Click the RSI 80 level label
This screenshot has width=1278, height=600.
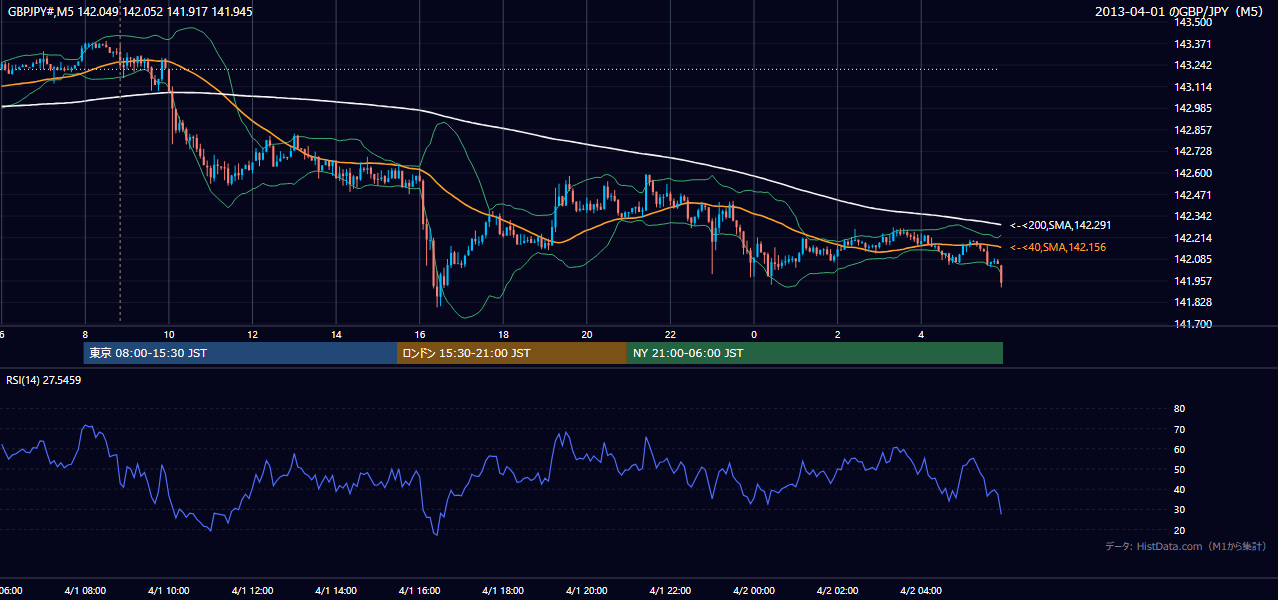pos(1179,409)
